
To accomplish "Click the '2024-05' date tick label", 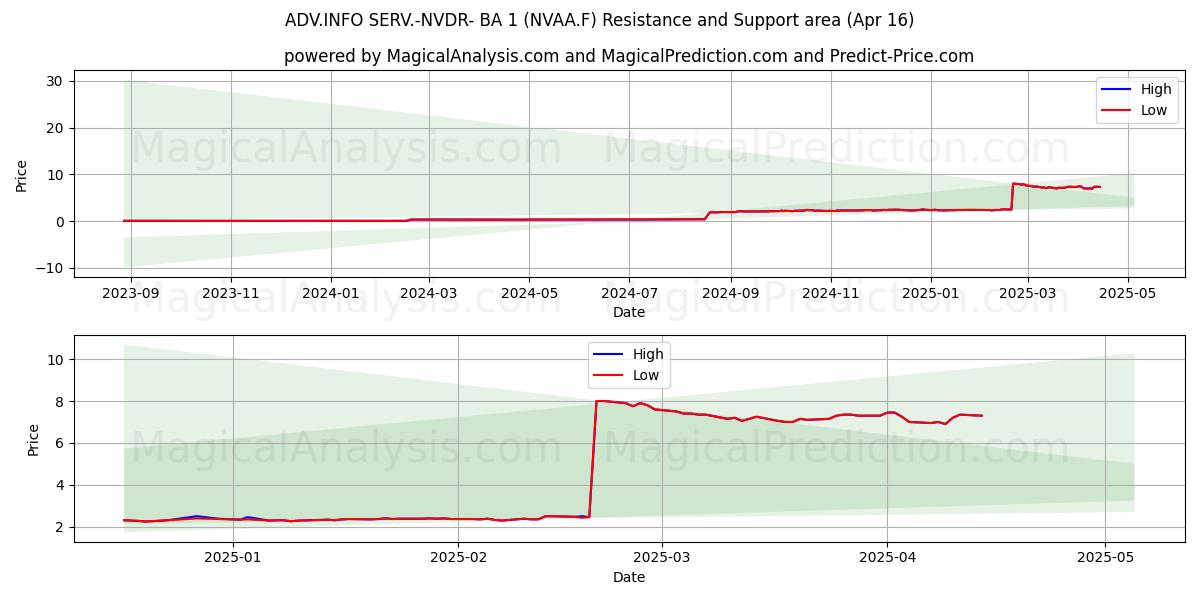I will 528,293.
